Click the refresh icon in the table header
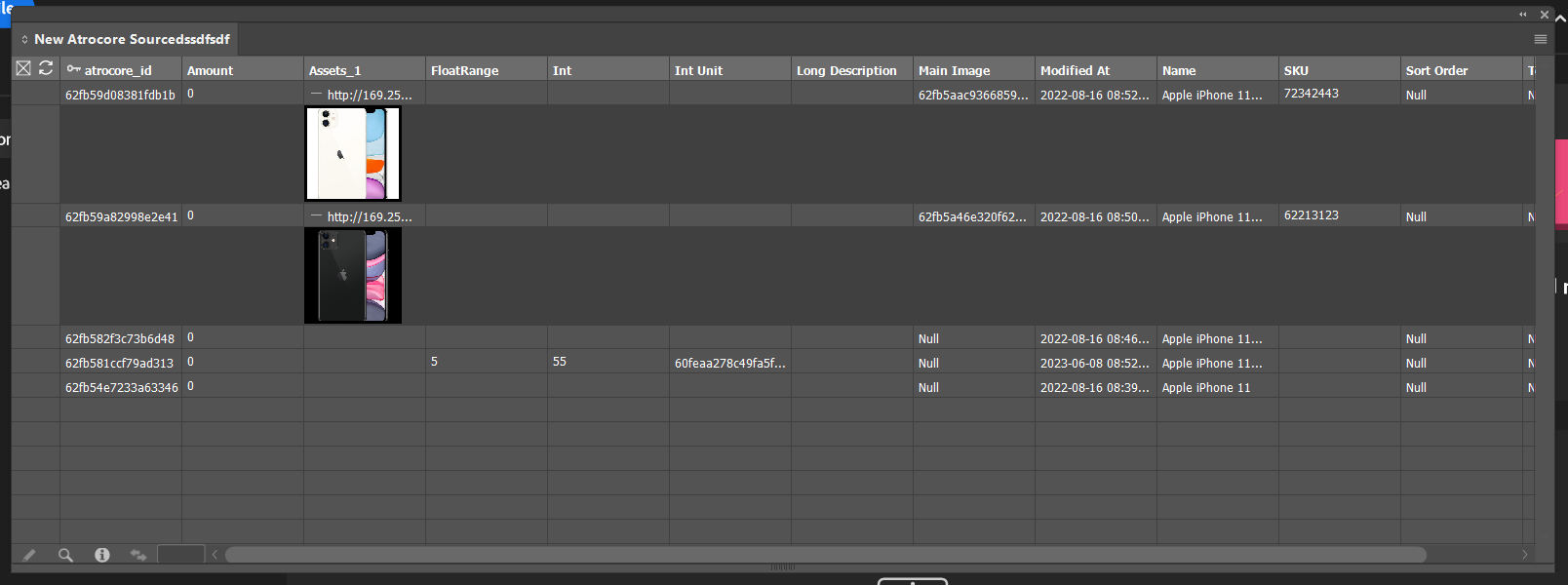Screen dimensions: 1568x585 (x=46, y=68)
